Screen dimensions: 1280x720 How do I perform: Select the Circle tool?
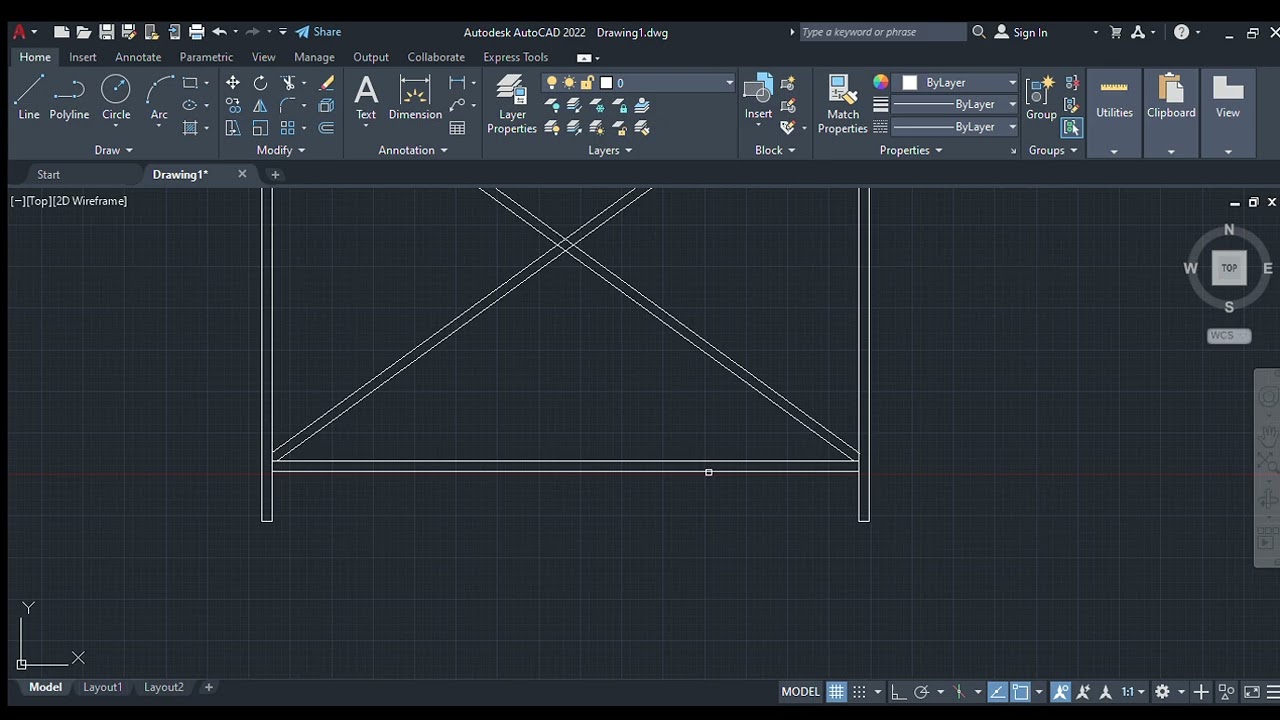[x=116, y=98]
